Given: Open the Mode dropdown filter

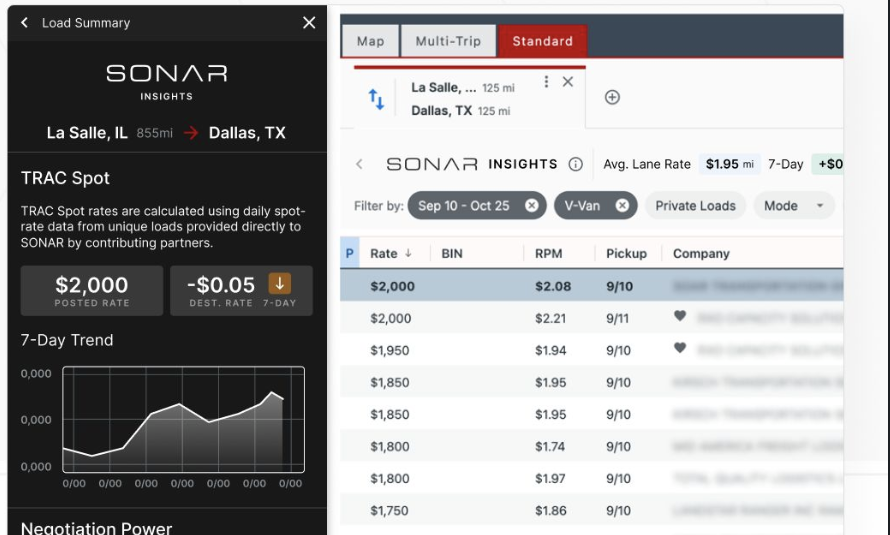Looking at the screenshot, I should pyautogui.click(x=793, y=206).
